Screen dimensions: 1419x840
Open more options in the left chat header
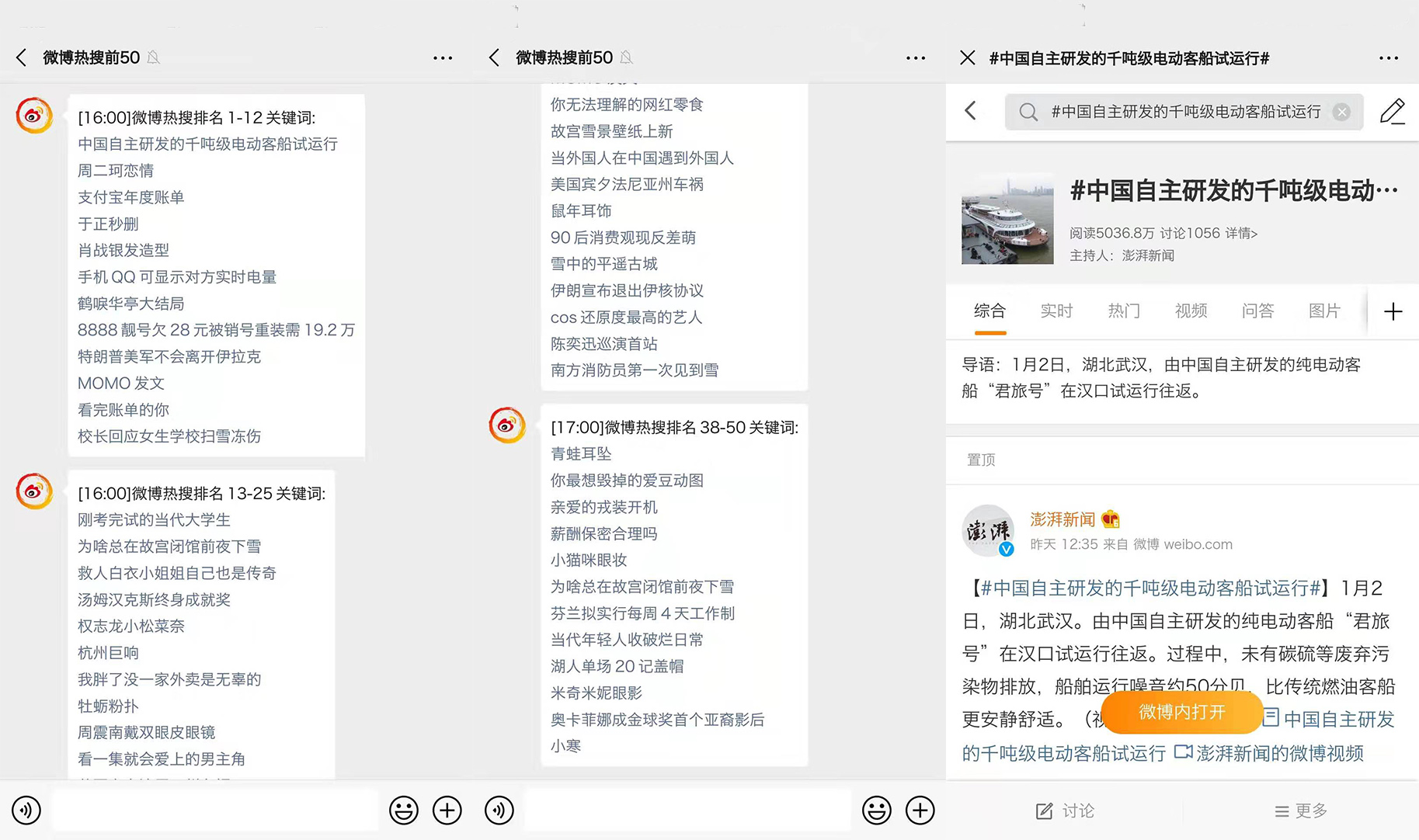tap(443, 58)
